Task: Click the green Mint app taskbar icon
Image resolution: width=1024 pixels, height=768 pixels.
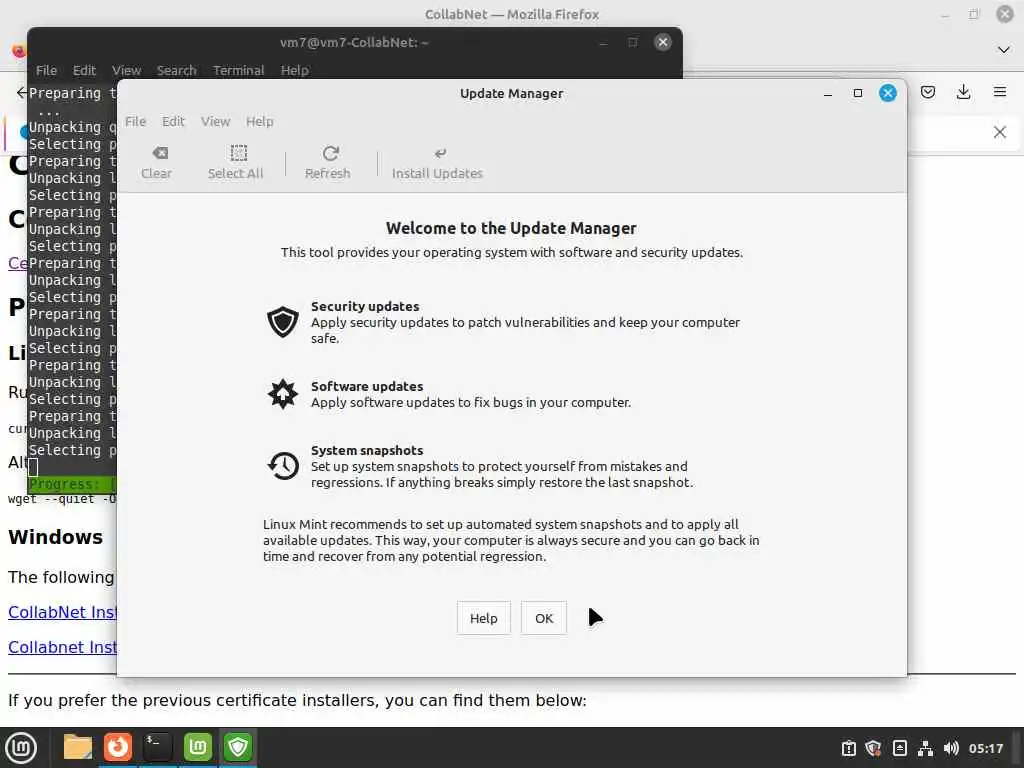Action: (198, 747)
